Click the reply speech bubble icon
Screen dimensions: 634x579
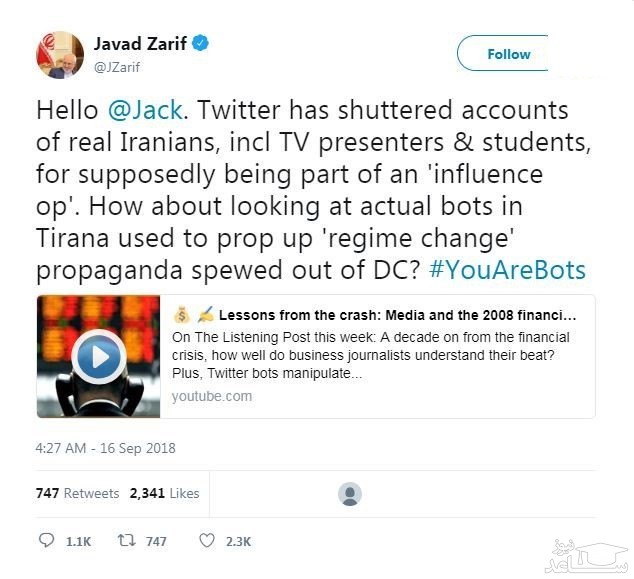47,540
